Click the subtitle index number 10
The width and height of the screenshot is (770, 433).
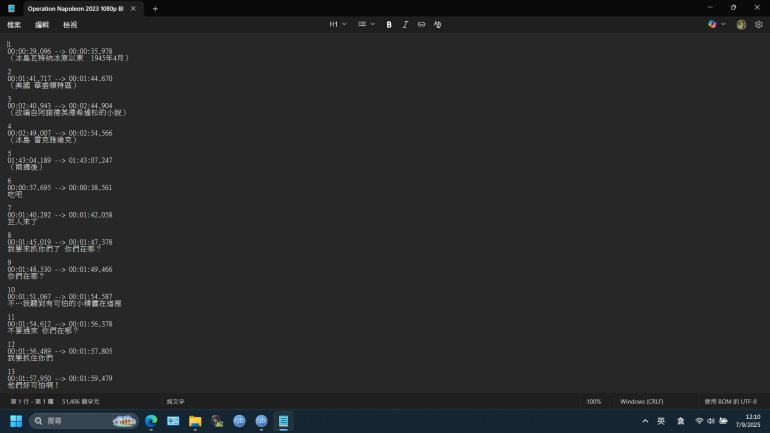click(11, 290)
